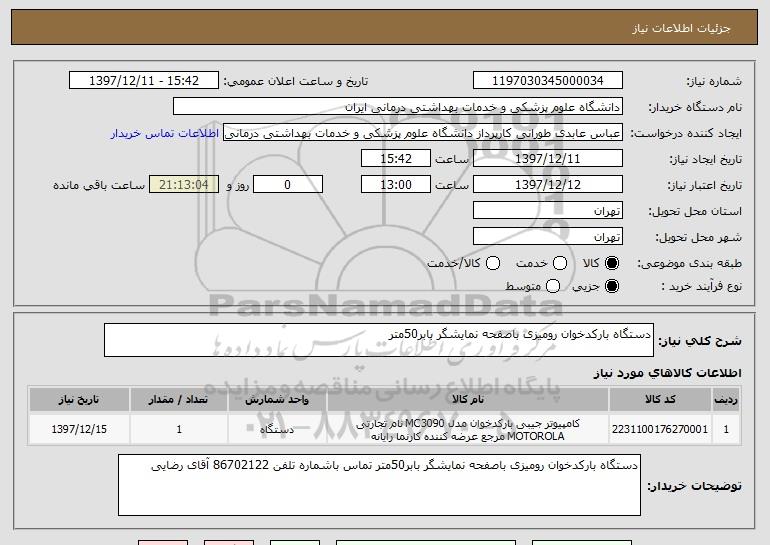Click the اطلاعات کالاهای مورد نیاز heading
The image size is (770, 545).
[667, 373]
